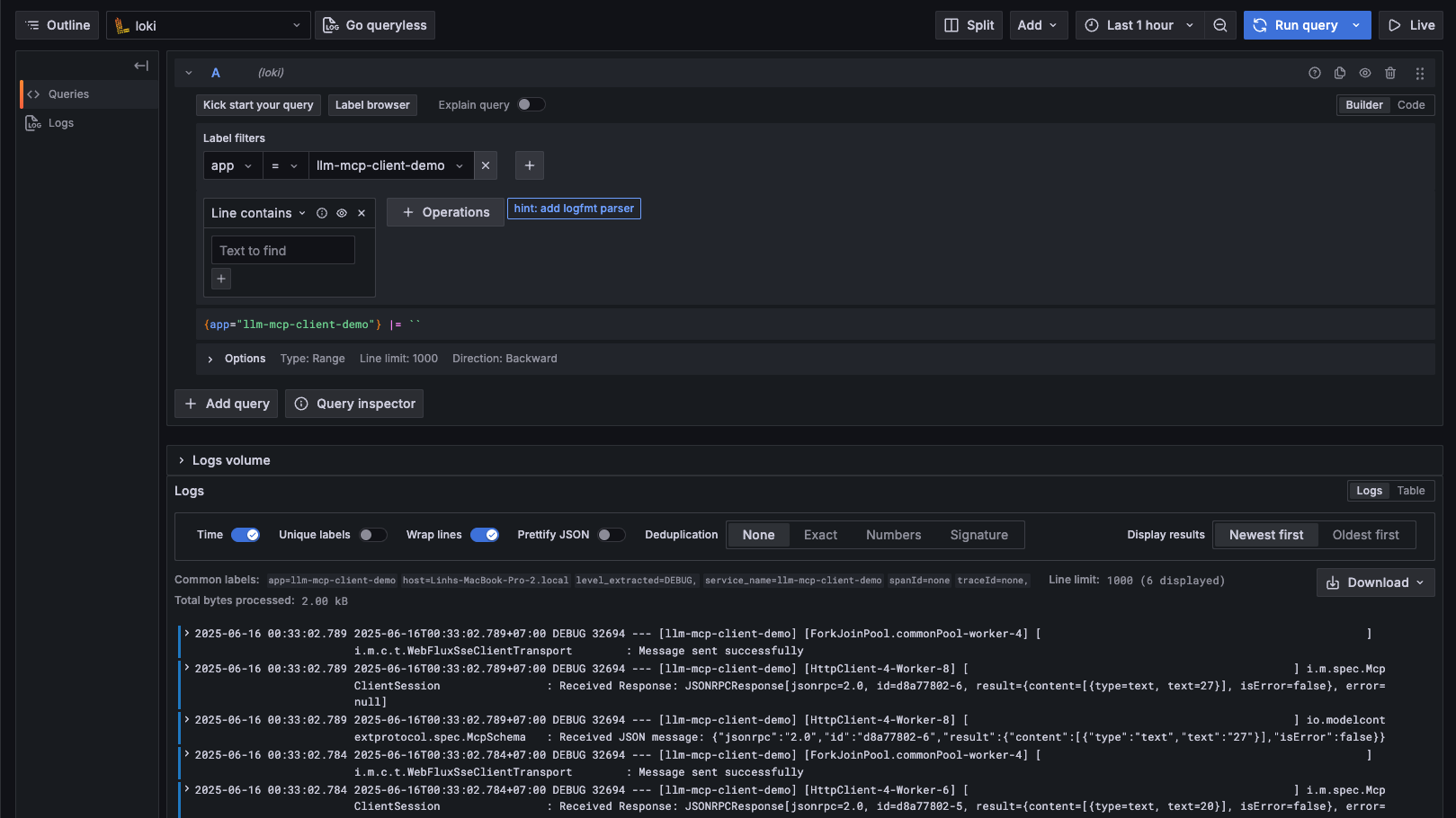
Task: Collapse the query sidebar panel
Action: pyautogui.click(x=141, y=66)
